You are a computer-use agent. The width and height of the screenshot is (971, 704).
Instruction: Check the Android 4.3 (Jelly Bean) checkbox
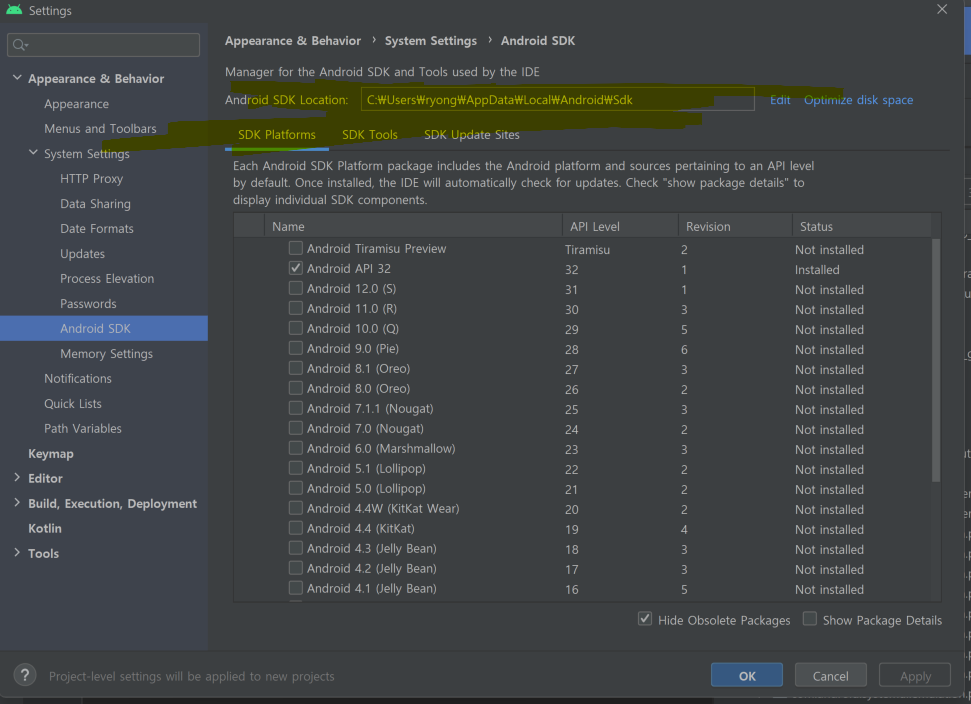pos(296,548)
